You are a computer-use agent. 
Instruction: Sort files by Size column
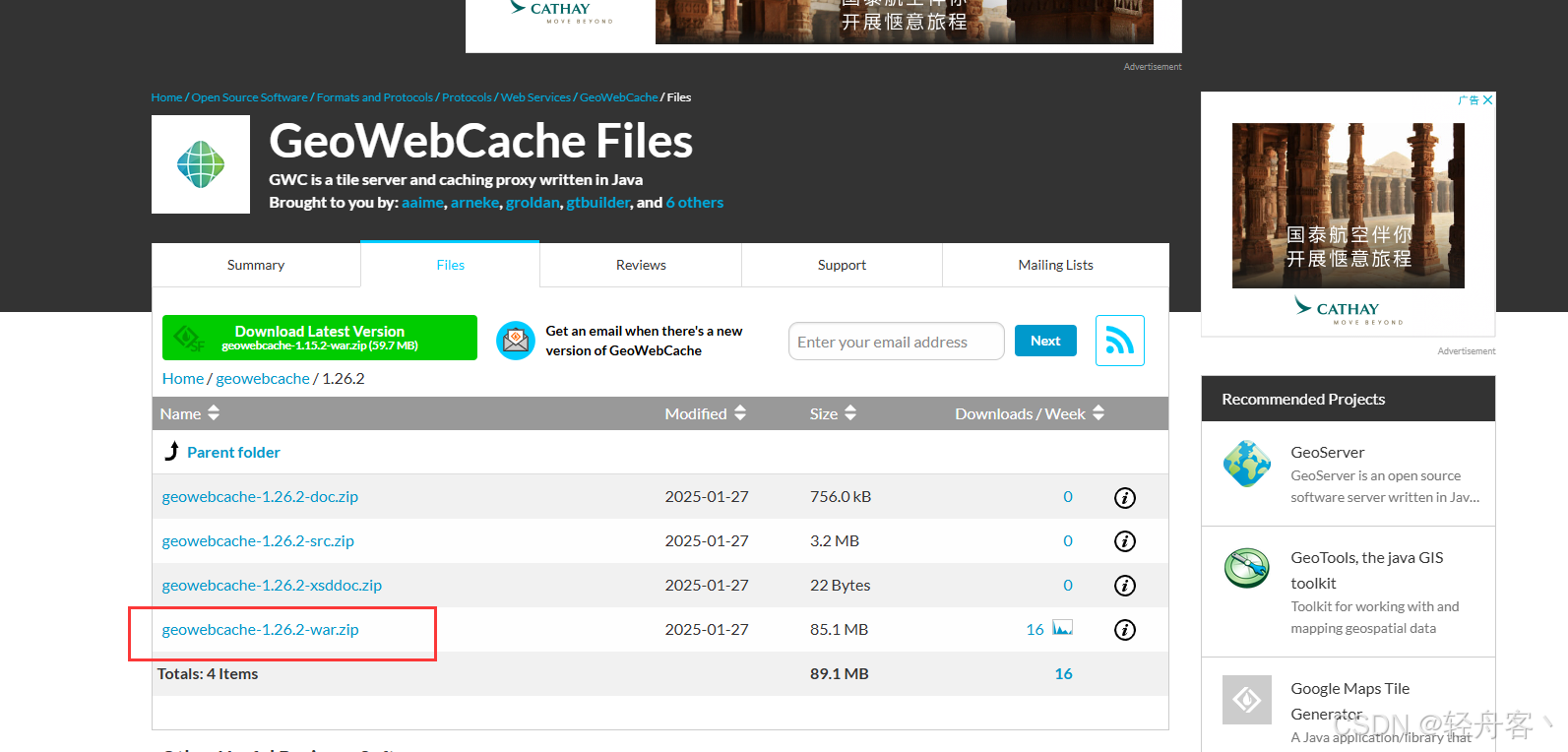[x=833, y=413]
